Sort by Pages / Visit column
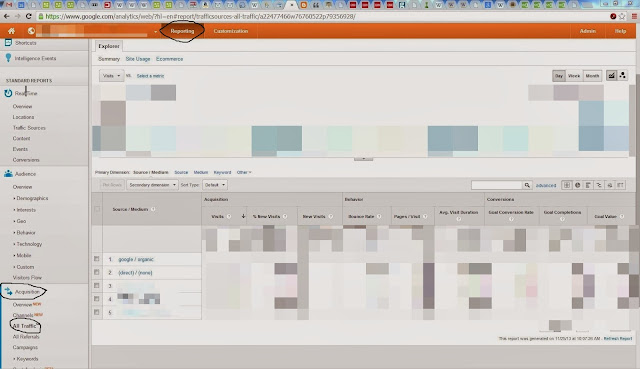Image resolution: width=640 pixels, height=369 pixels. (x=407, y=216)
